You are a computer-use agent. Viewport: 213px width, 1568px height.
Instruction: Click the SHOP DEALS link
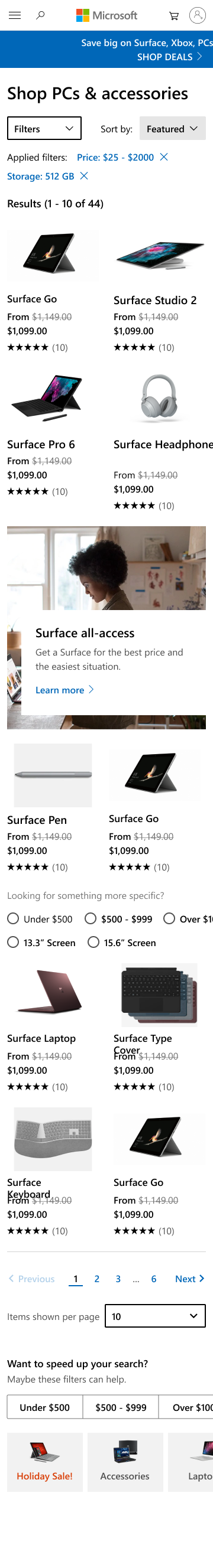[x=169, y=57]
